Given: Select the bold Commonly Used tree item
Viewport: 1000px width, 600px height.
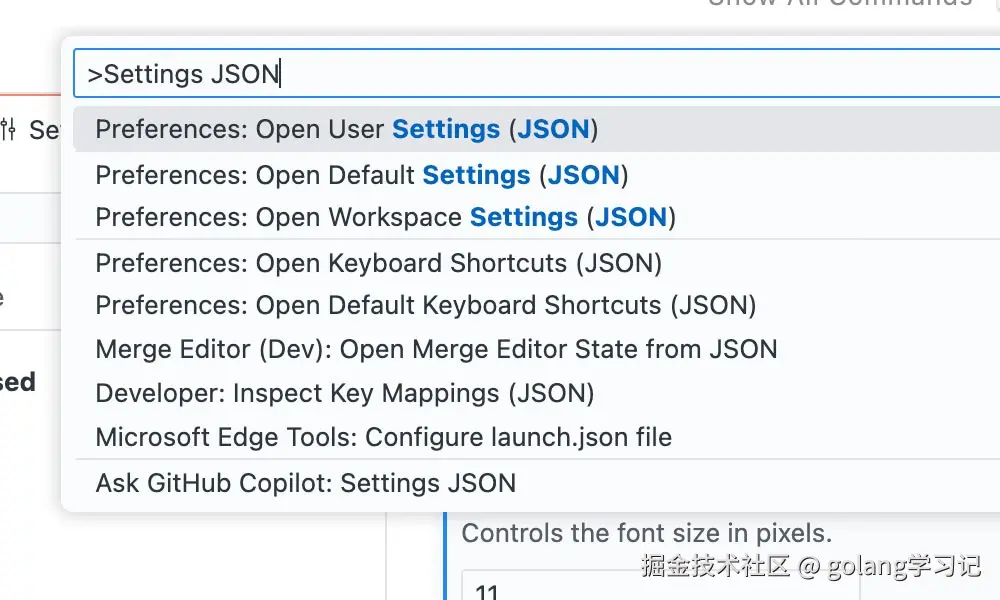Looking at the screenshot, I should click(20, 382).
